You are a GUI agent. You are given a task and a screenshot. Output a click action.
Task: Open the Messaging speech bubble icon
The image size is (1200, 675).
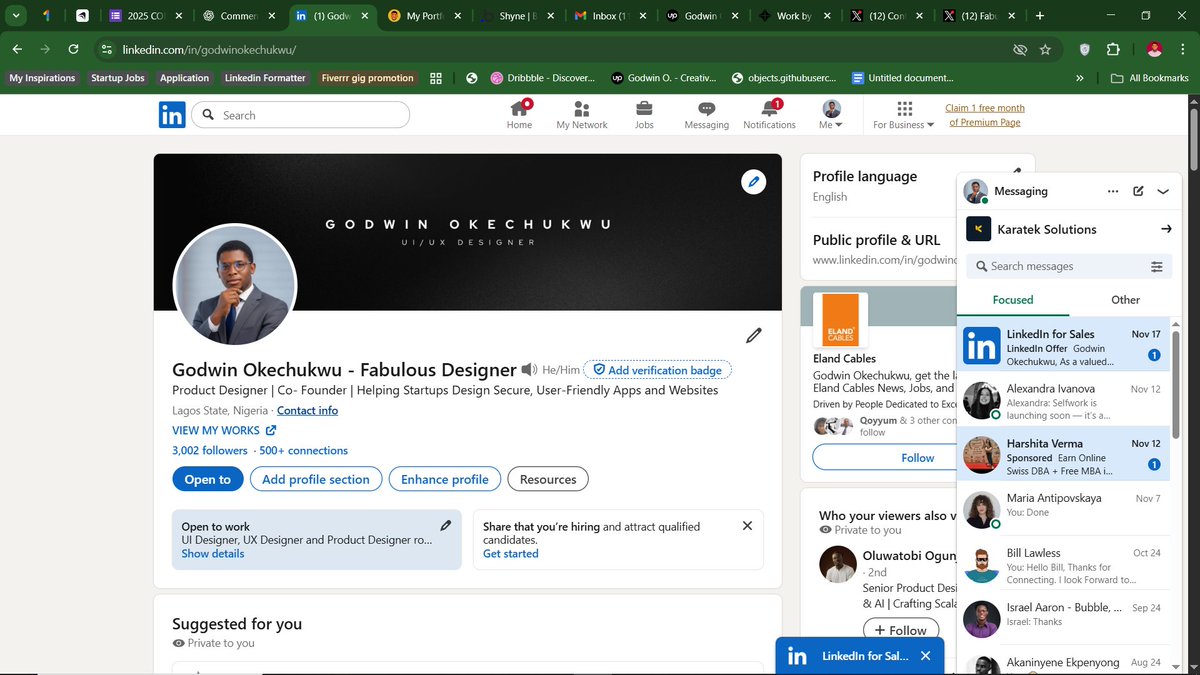point(706,107)
